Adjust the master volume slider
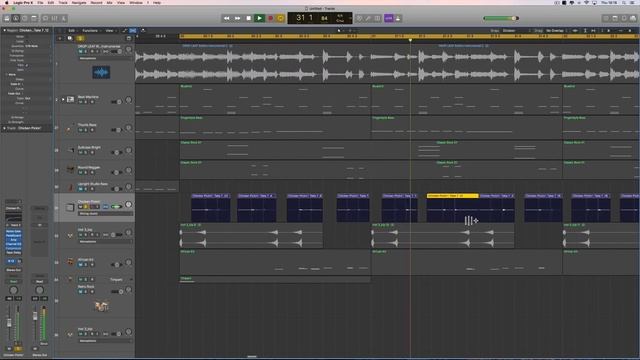 (501, 18)
